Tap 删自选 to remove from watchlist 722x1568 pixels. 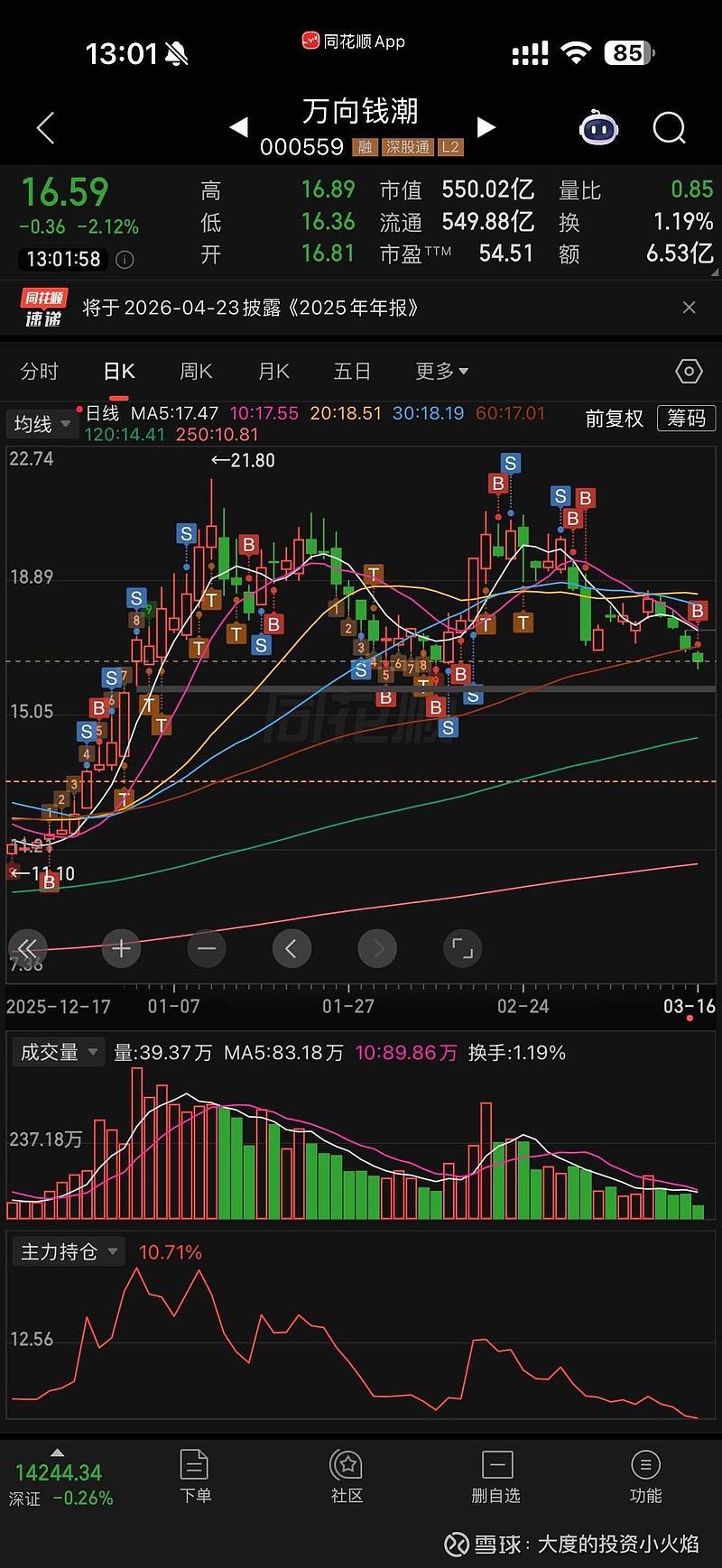496,1477
